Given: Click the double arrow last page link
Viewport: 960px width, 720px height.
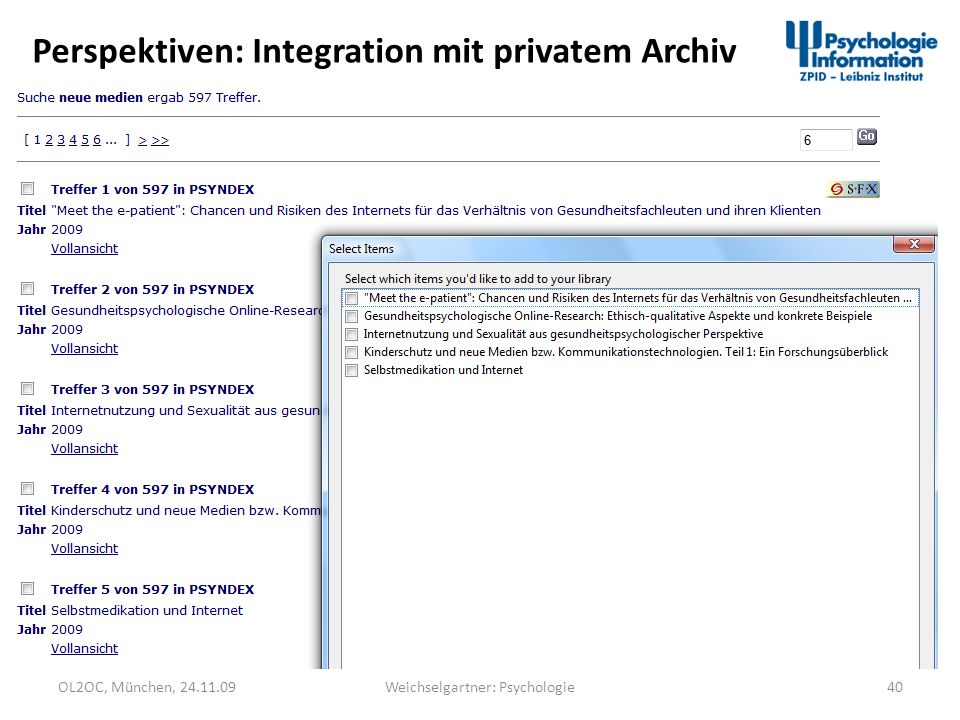Looking at the screenshot, I should point(160,141).
